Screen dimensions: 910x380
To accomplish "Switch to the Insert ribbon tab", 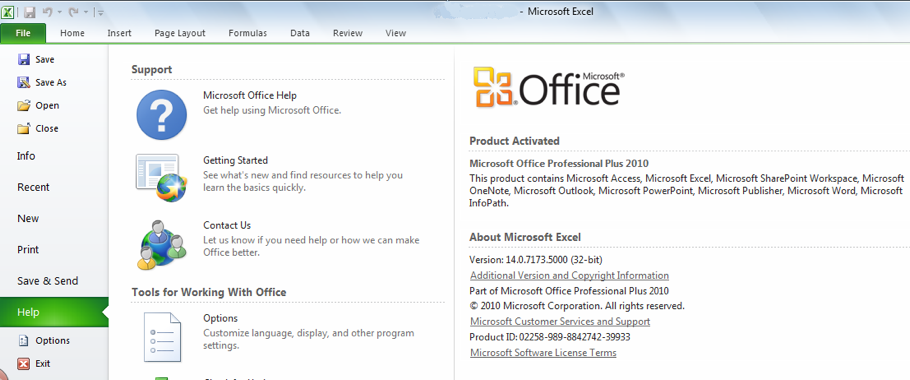I will [x=120, y=33].
